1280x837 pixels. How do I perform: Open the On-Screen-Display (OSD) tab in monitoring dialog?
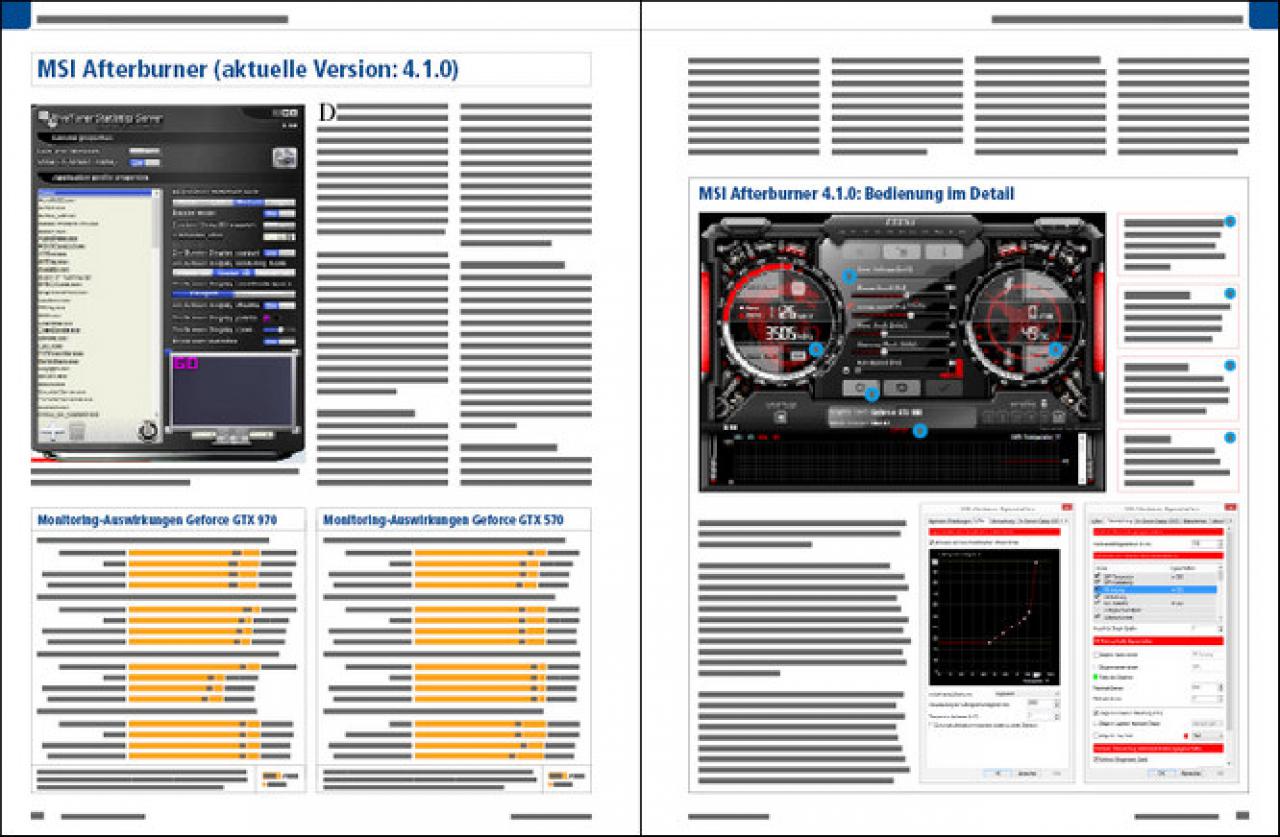tap(1158, 521)
